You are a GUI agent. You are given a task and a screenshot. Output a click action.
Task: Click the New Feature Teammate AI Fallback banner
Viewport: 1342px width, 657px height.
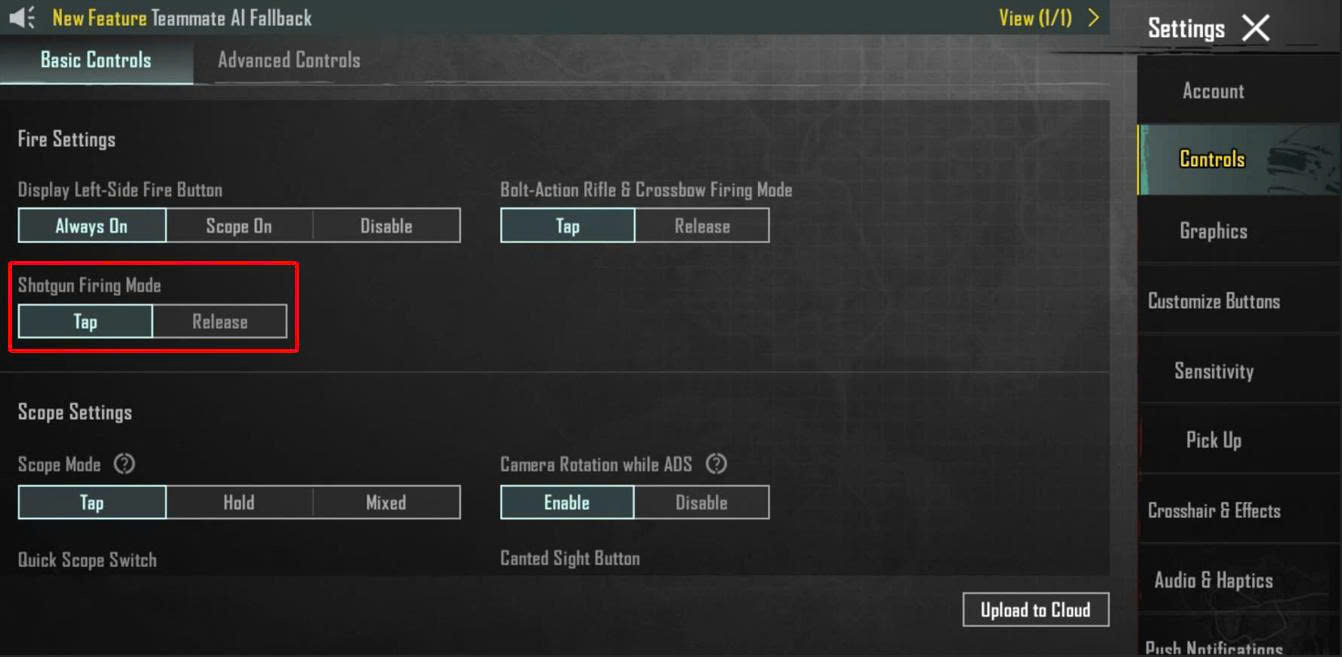point(182,18)
